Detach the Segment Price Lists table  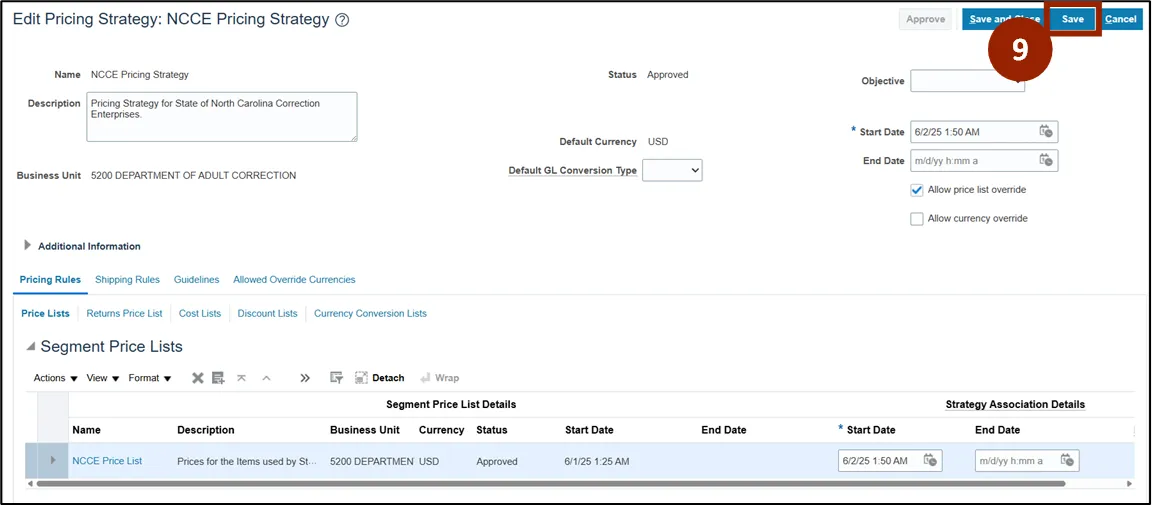click(x=380, y=377)
